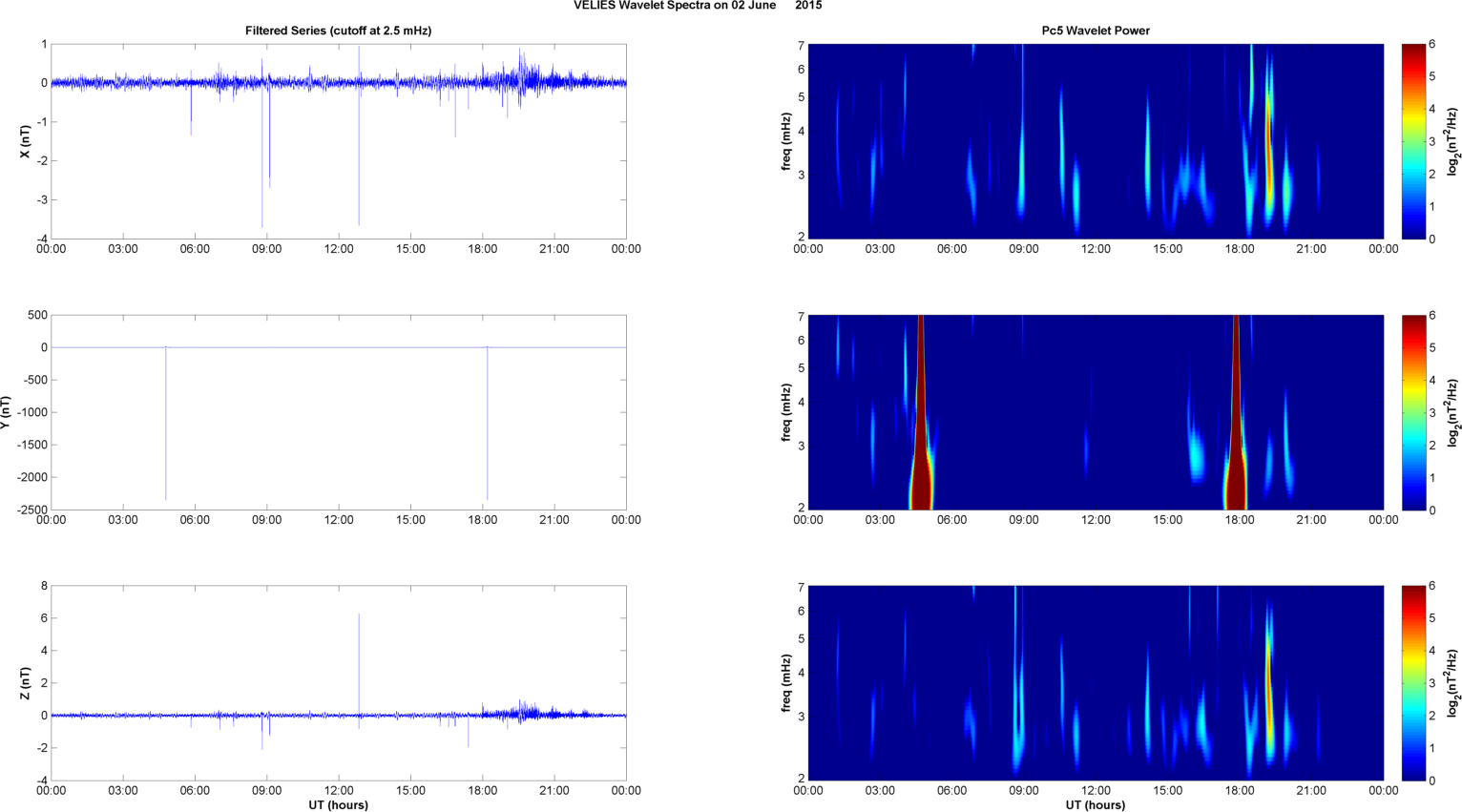The image size is (1462, 812).
Task: Click the log2(nT²/Hz) label beside top colorbar
Action: tap(1453, 141)
